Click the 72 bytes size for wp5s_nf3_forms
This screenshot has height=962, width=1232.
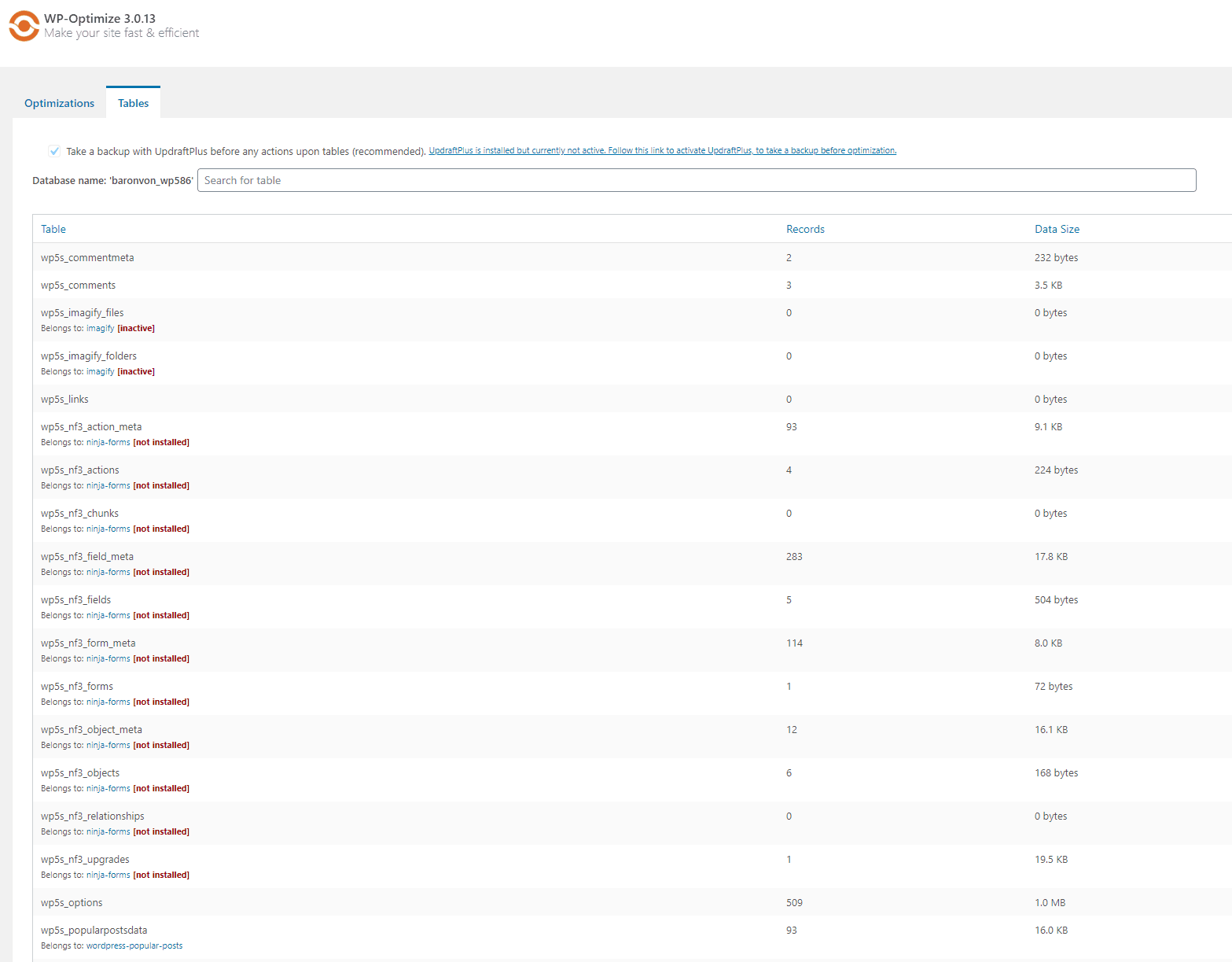1054,686
